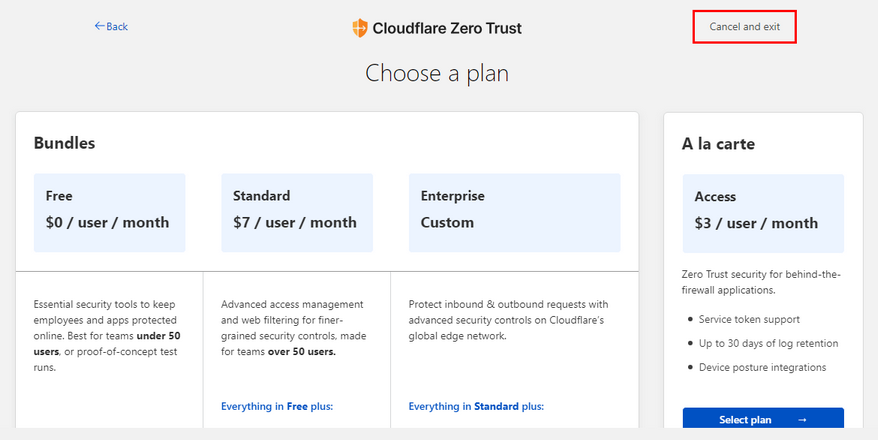This screenshot has width=878, height=440.
Task: Click the Device posture integrations bullet
Action: pos(763,367)
